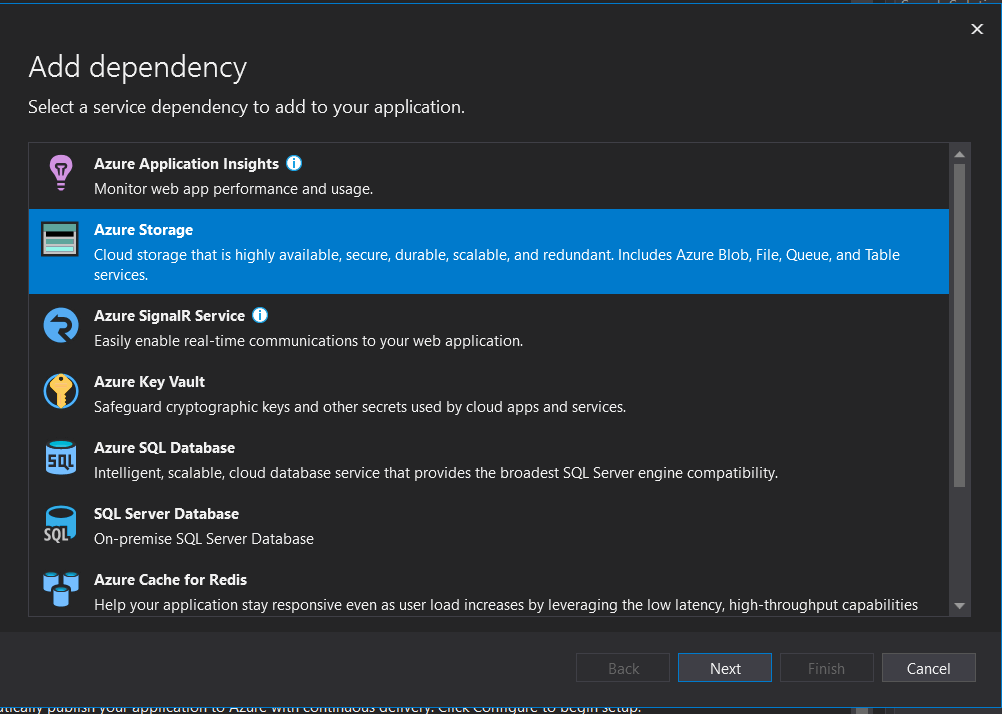
Task: Select the Azure Key Vault dependency
Action: (150, 382)
